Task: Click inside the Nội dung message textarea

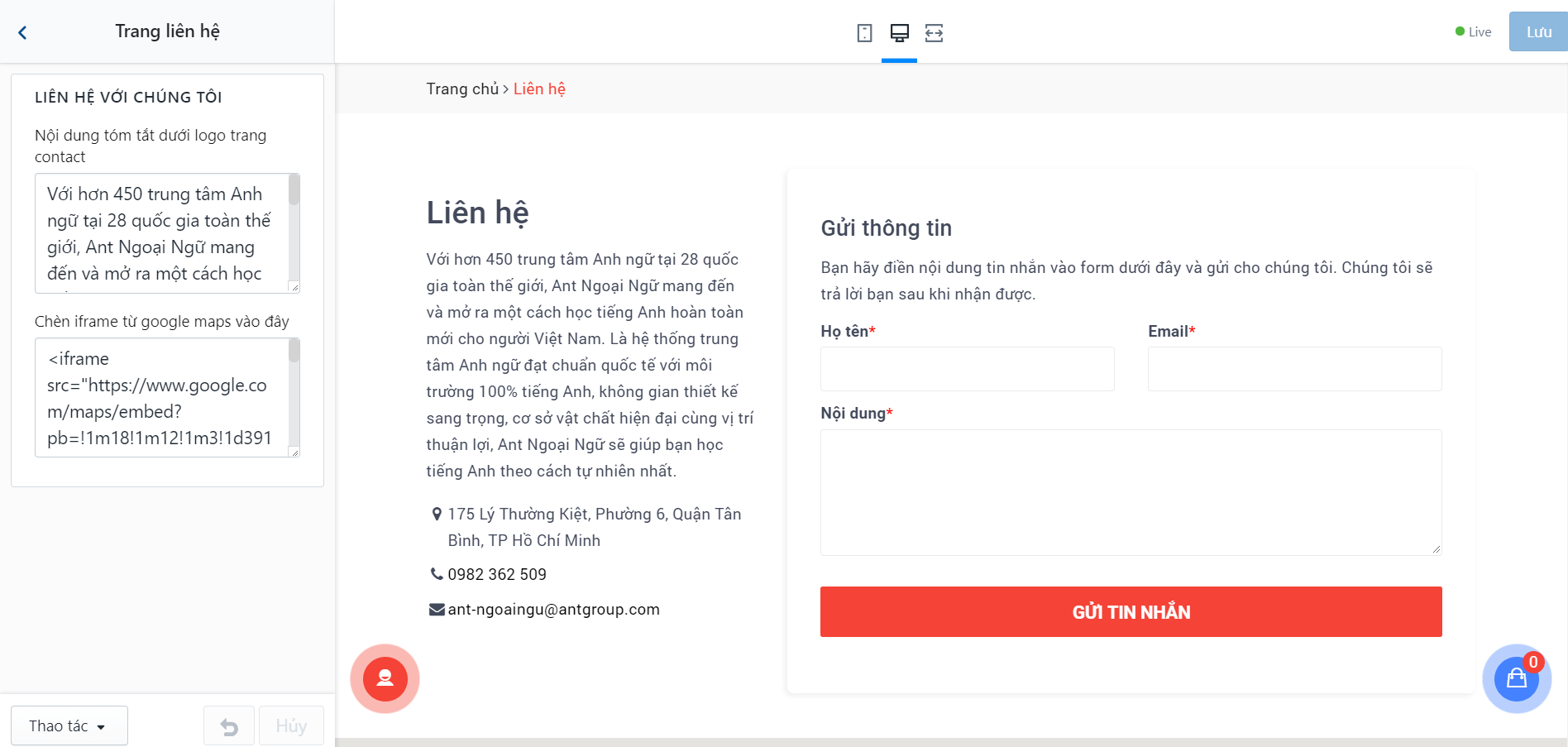Action: 1131,492
